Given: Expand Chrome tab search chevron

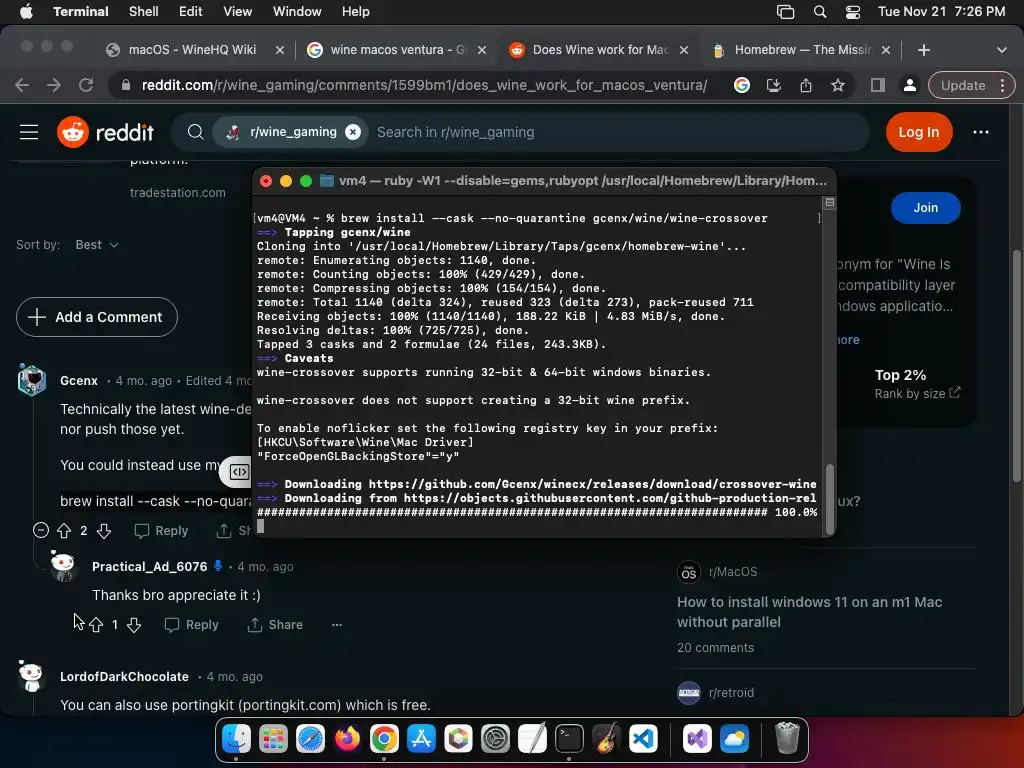Looking at the screenshot, I should pyautogui.click(x=1001, y=50).
